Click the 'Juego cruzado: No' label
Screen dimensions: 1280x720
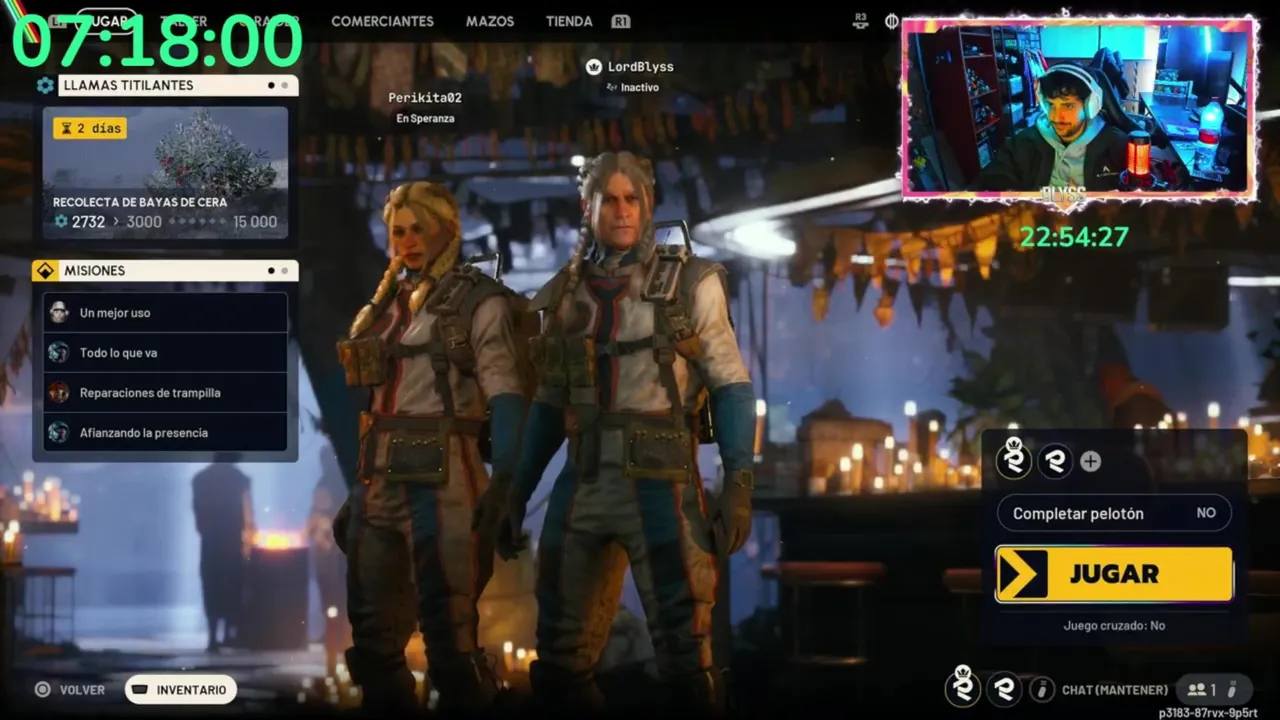click(x=1114, y=625)
